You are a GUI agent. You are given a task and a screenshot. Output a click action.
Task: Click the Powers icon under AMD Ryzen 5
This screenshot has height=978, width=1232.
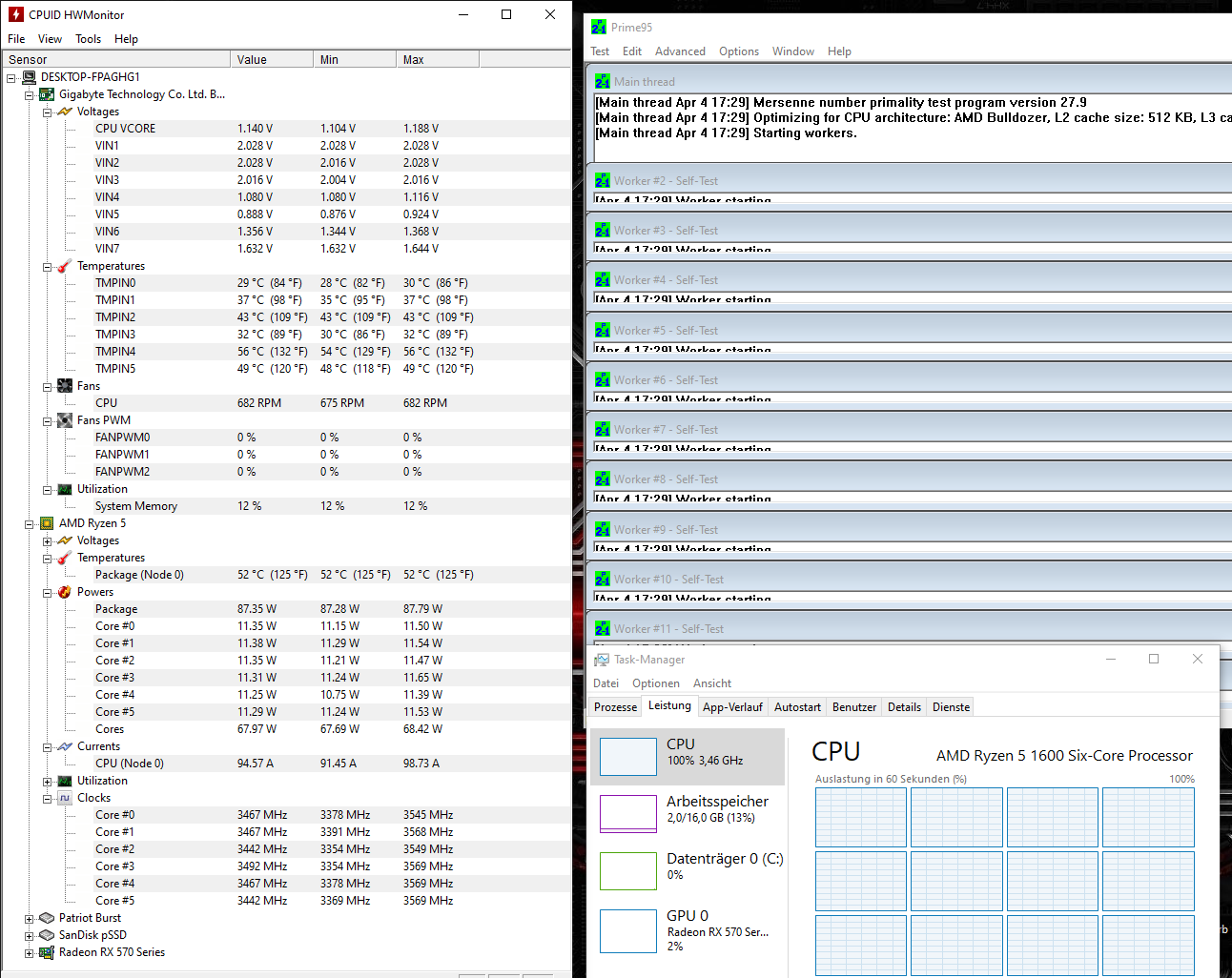click(64, 591)
